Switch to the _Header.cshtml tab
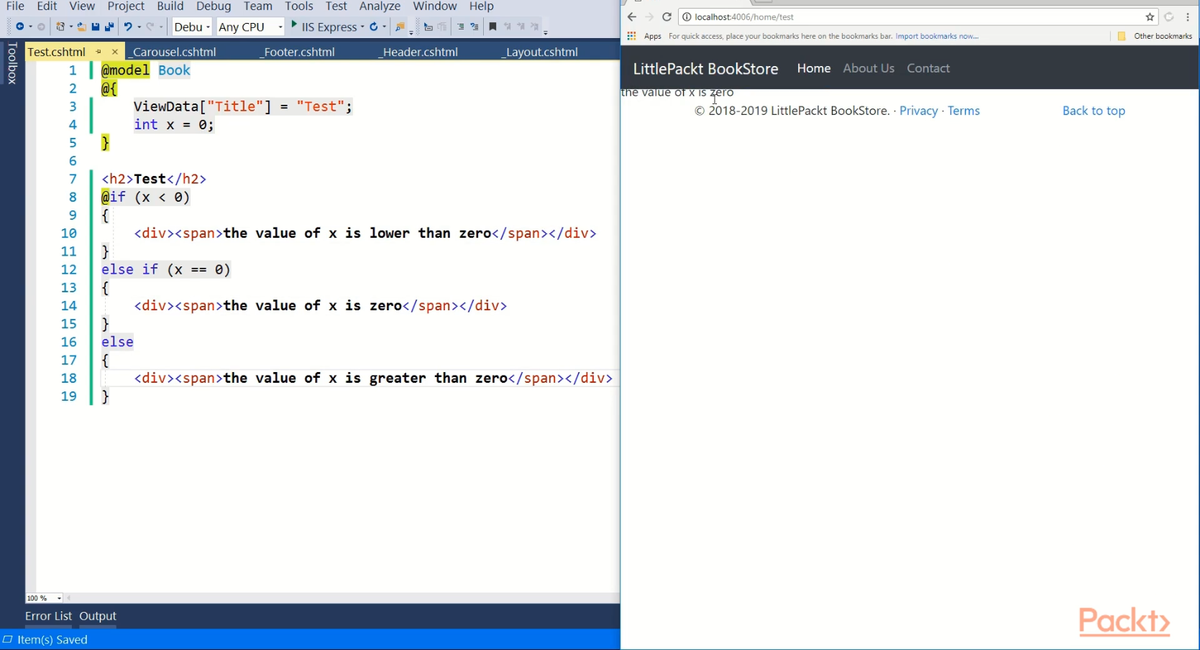The height and width of the screenshot is (650, 1200). point(419,52)
